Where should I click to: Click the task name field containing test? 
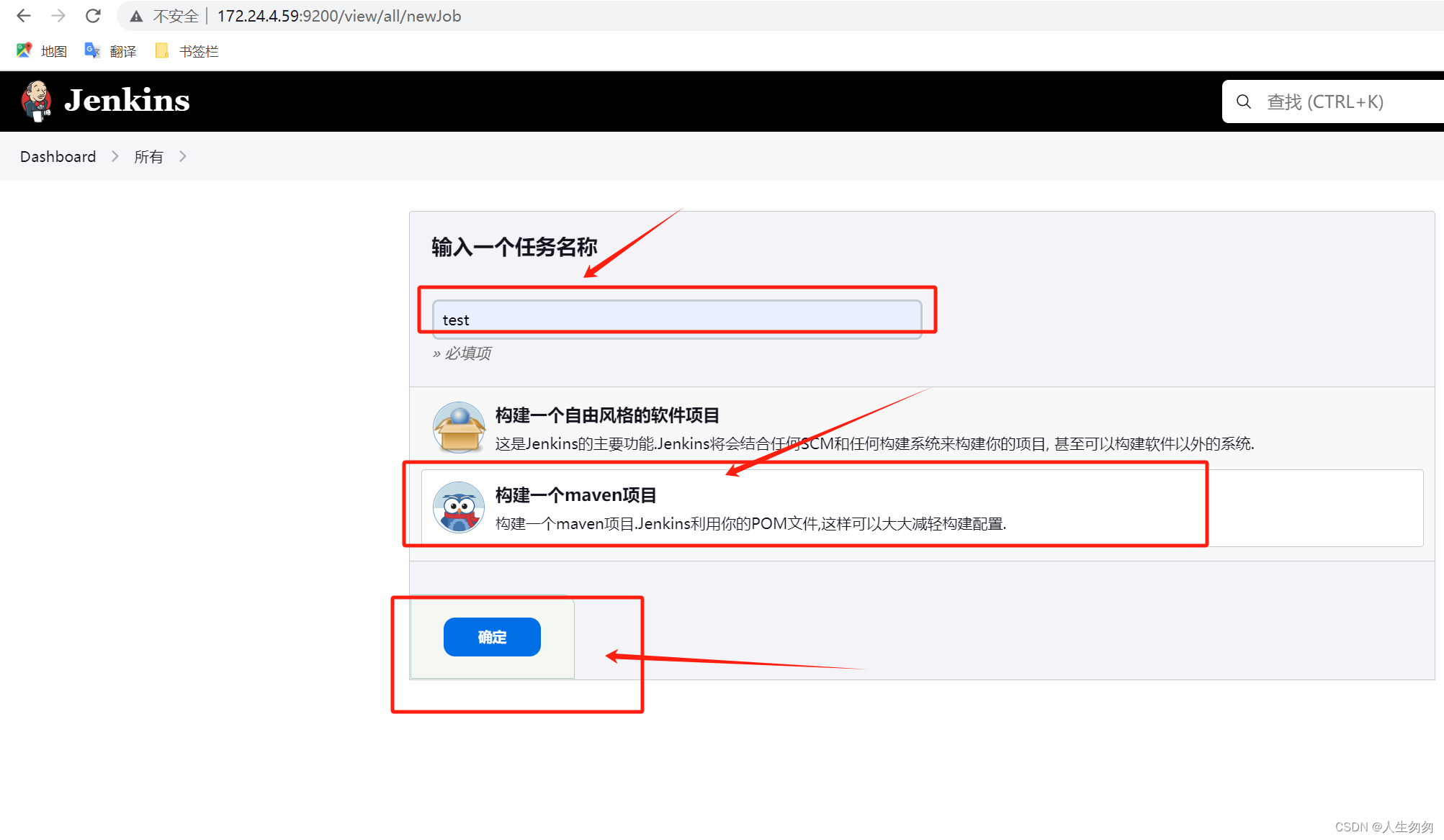point(677,320)
